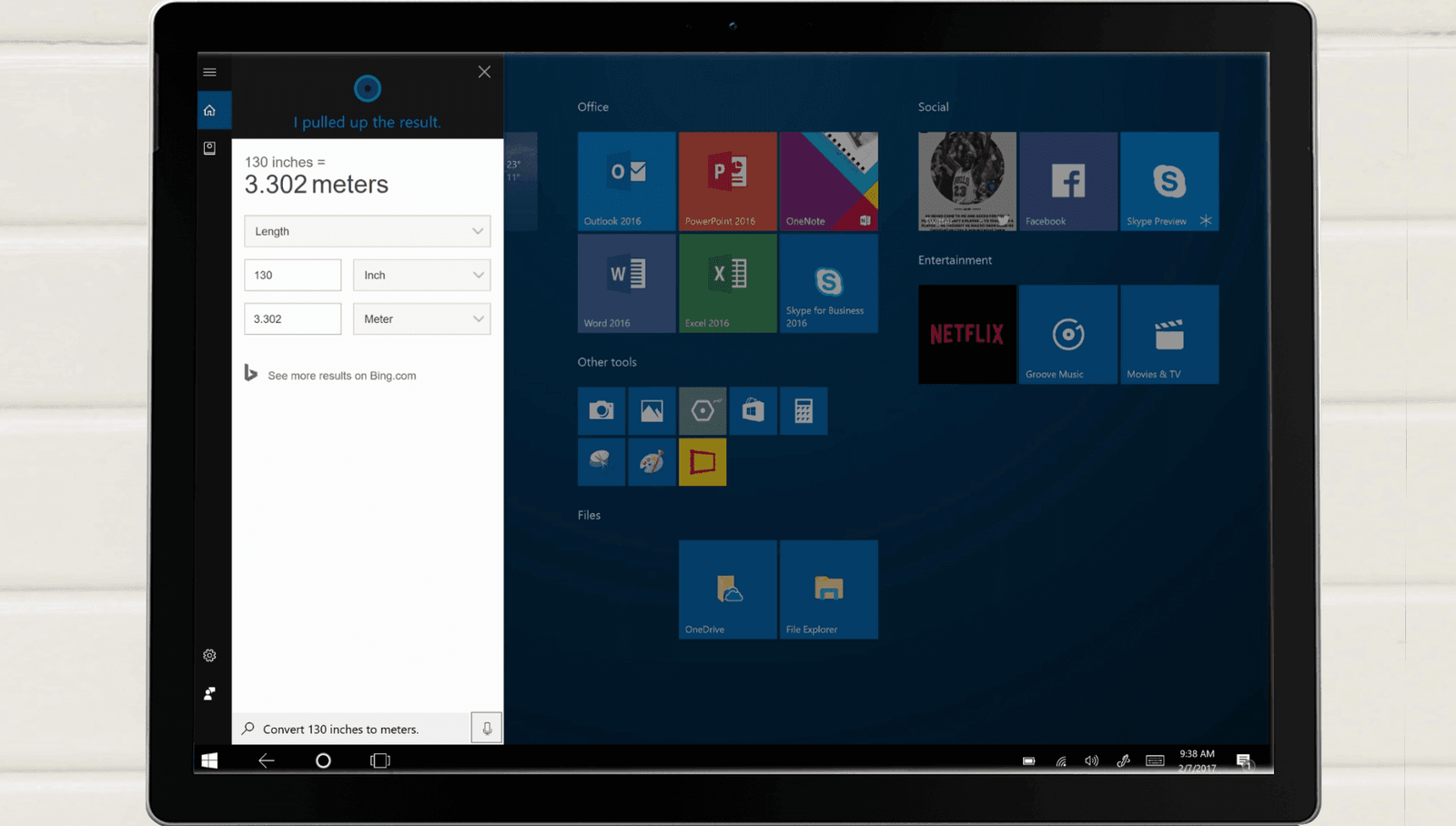Expand the Length category dropdown
Viewport: 1456px width, 826px height.
click(x=367, y=231)
